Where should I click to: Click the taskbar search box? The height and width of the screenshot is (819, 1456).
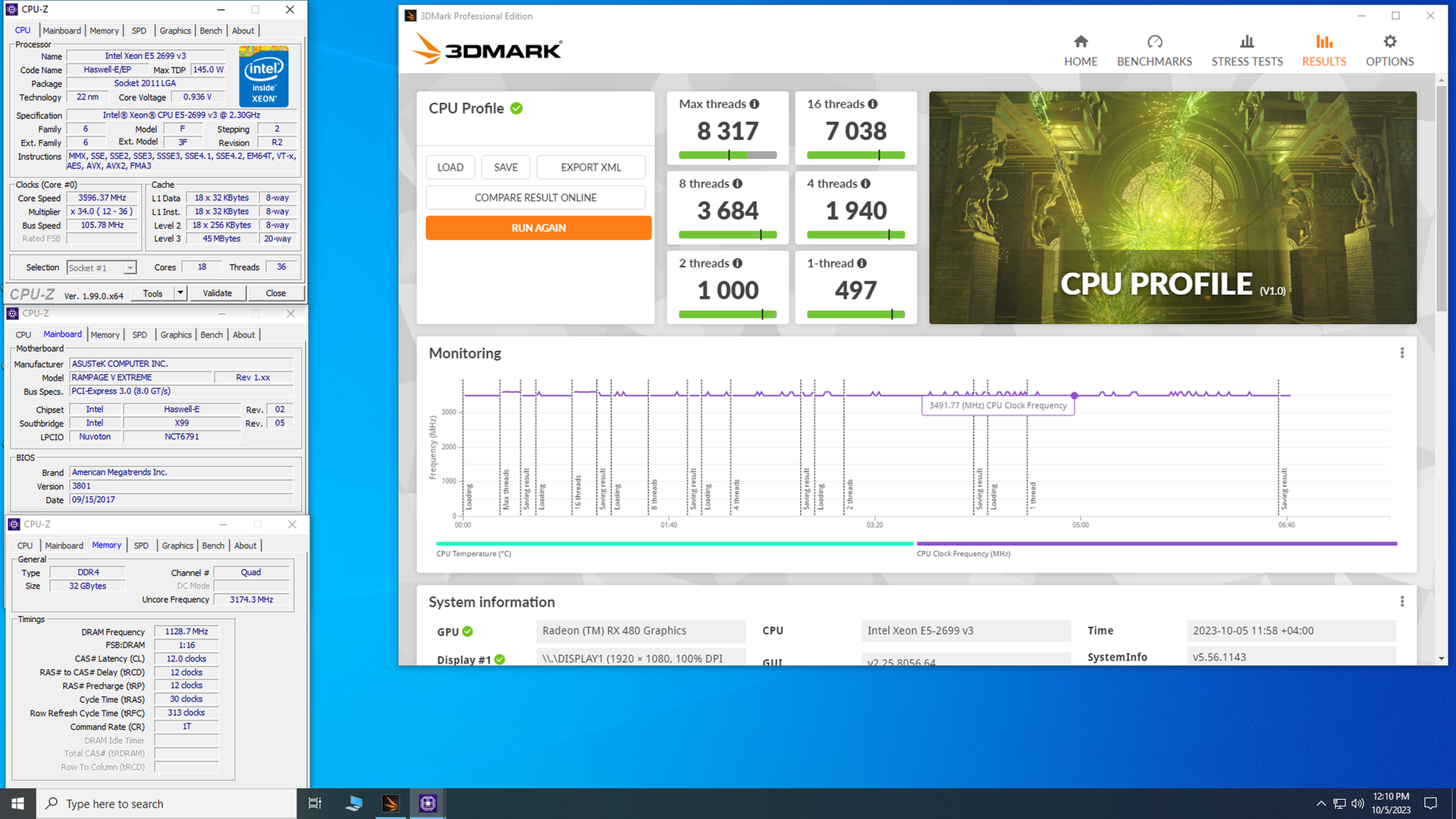tap(166, 803)
